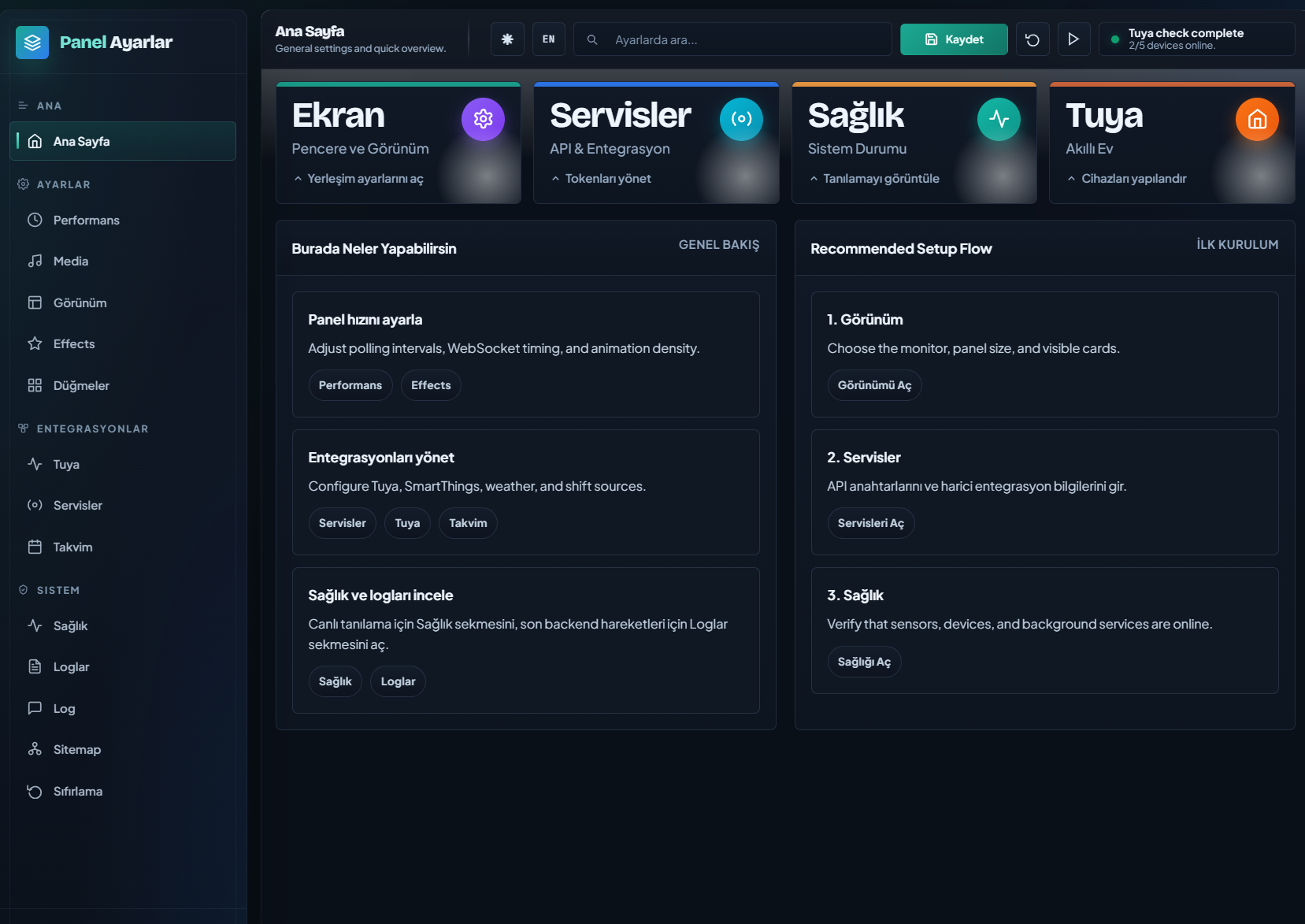Click Tuya chip under Entegrasyonları yönet
This screenshot has height=924, width=1305.
click(407, 523)
